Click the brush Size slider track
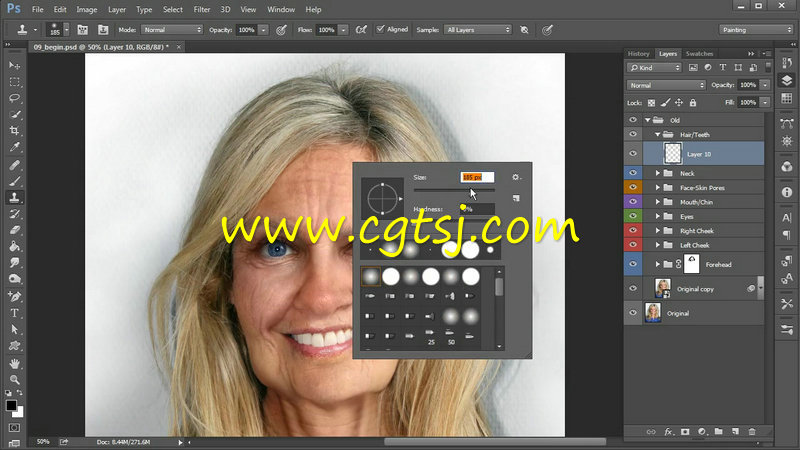 click(x=454, y=190)
